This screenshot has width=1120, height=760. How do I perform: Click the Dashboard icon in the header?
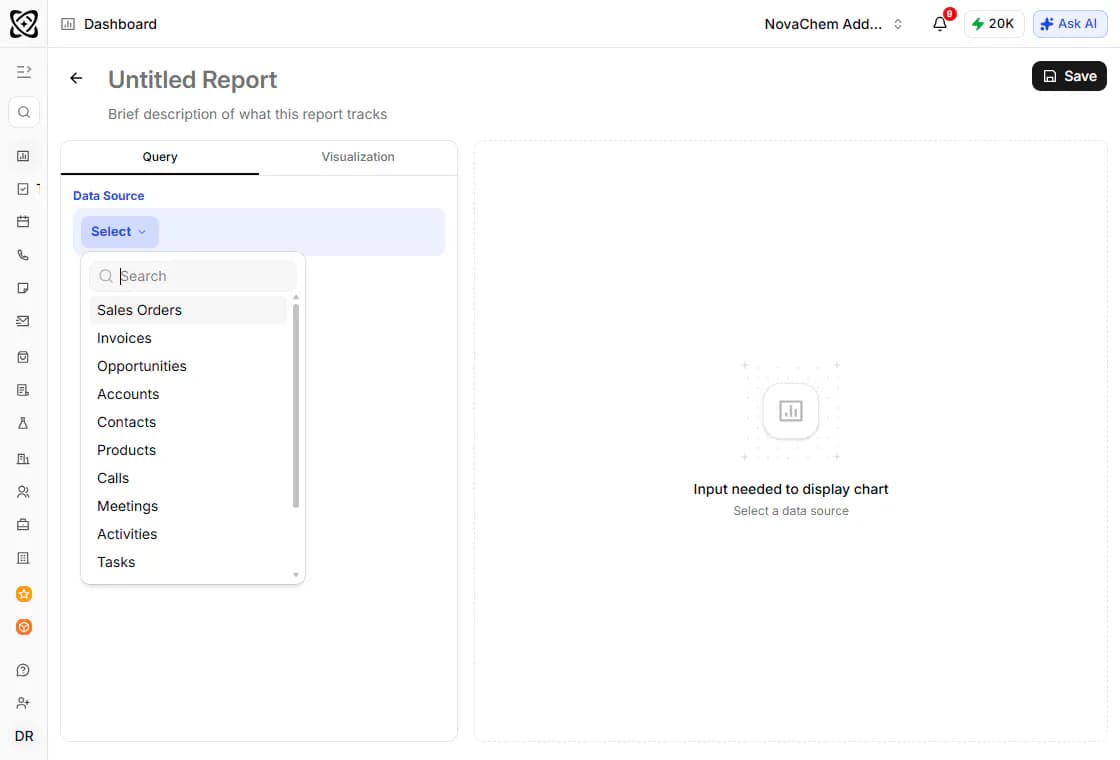(x=68, y=24)
